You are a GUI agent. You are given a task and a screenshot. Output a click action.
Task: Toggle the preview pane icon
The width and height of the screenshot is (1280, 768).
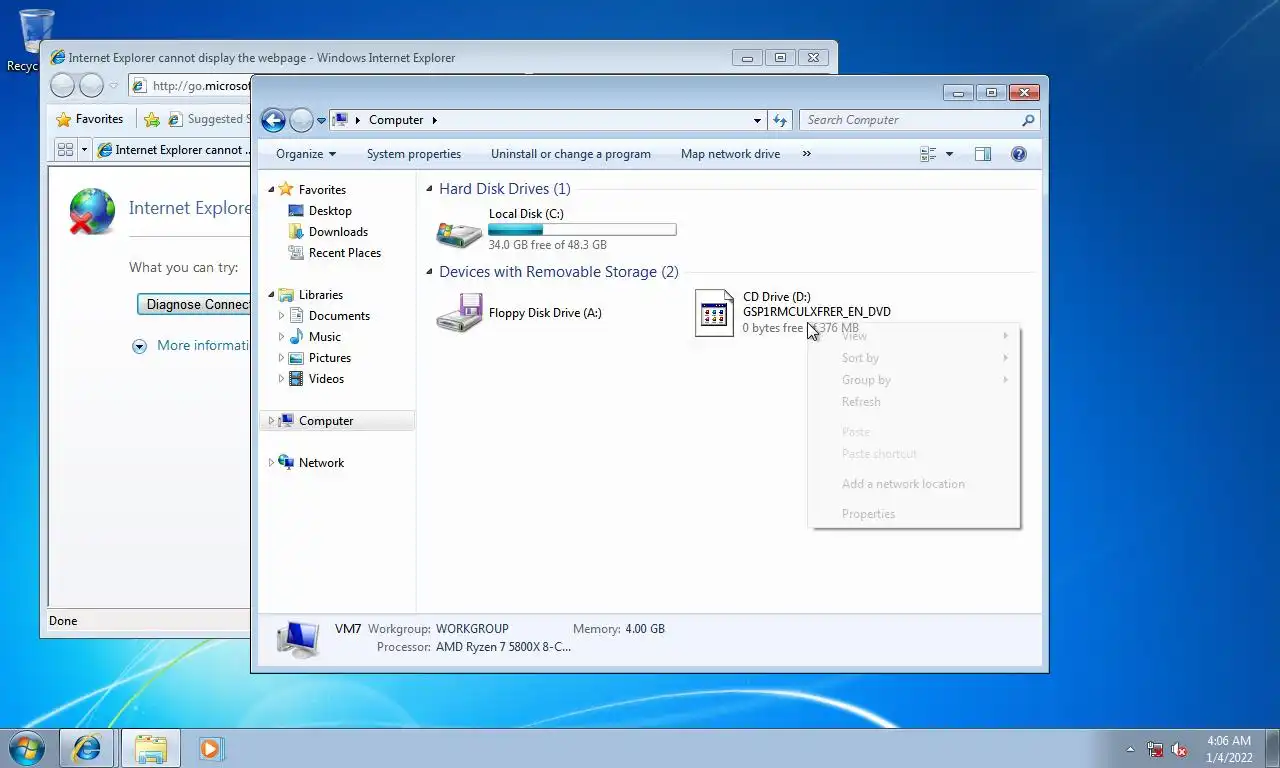coord(983,154)
